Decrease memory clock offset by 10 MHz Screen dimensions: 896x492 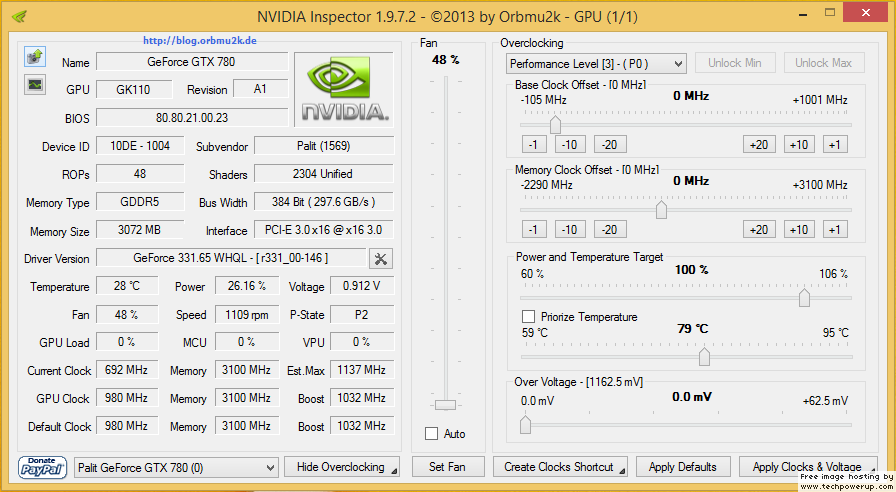(x=569, y=230)
